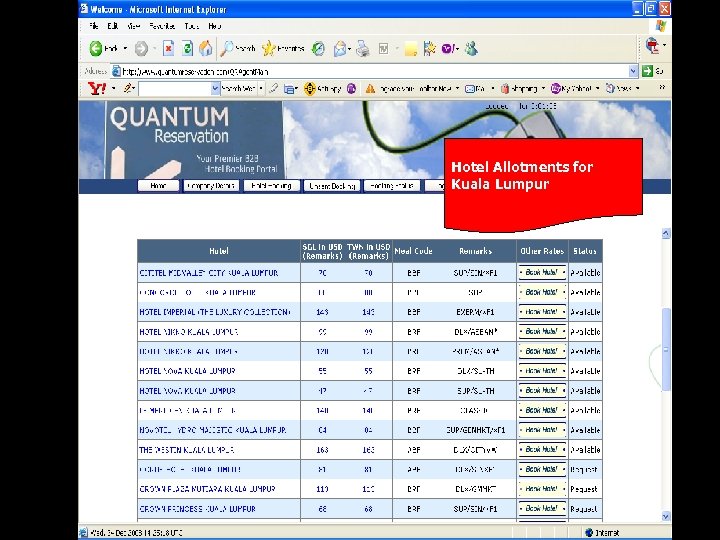This screenshot has height=540, width=720.
Task: Open the Yahoo search box dropdown arrow
Action: point(215,89)
